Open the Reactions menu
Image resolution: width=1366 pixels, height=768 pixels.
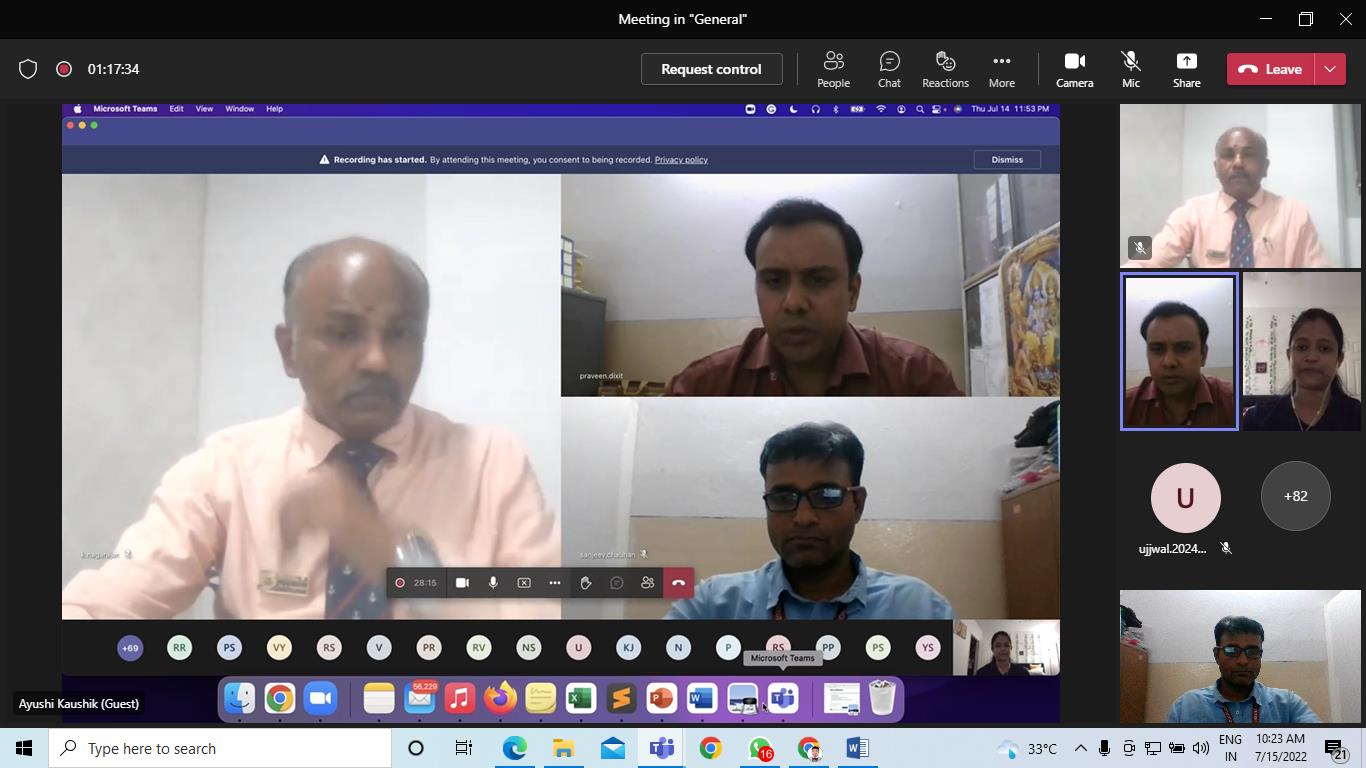(945, 69)
